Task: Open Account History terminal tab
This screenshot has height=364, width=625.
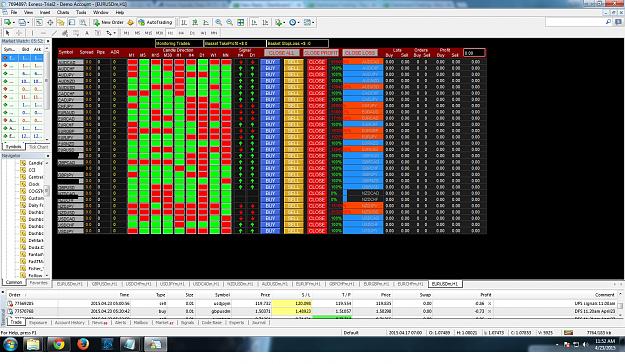Action: pyautogui.click(x=69, y=323)
